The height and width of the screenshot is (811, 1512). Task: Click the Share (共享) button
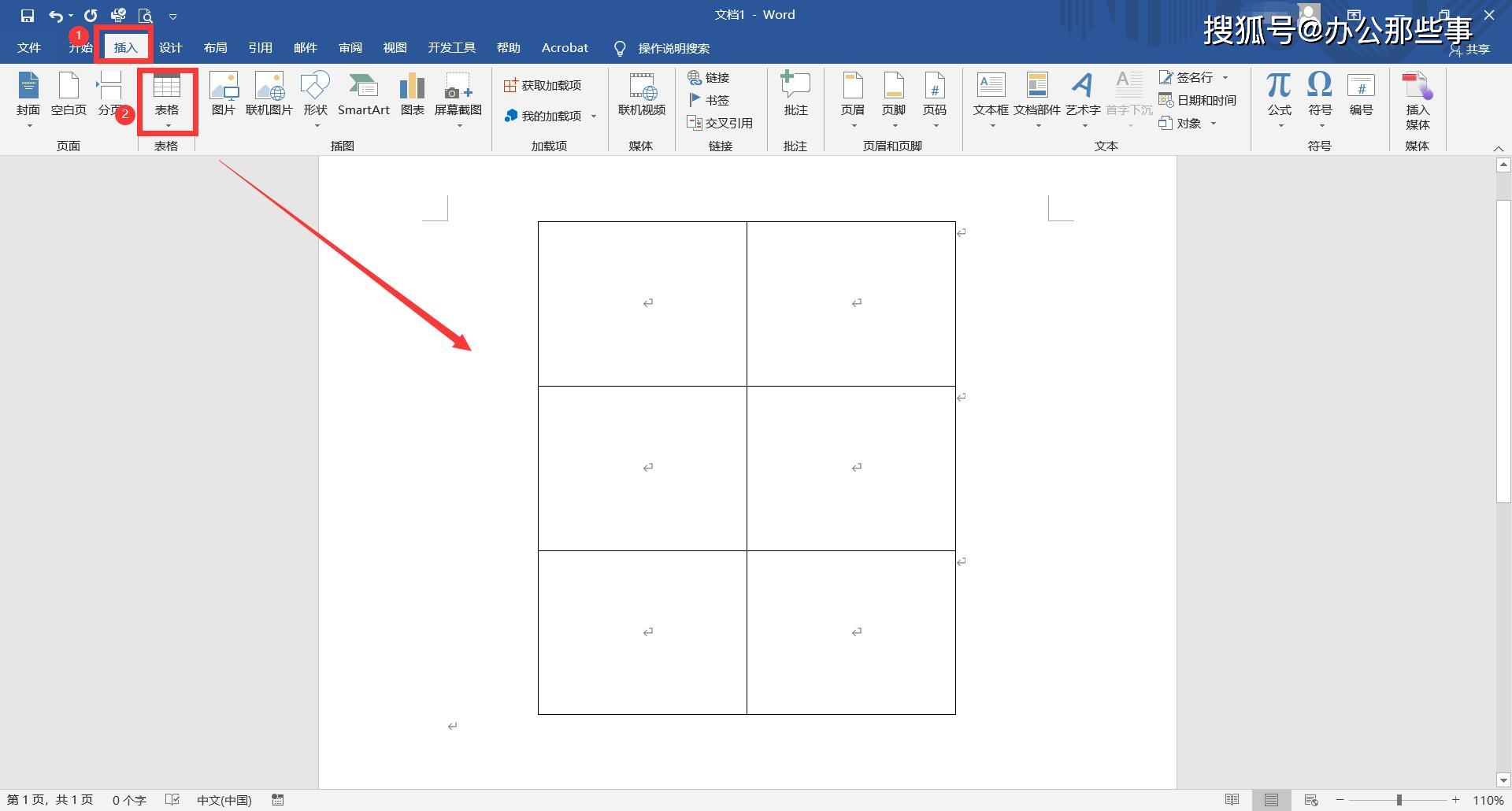[1469, 49]
